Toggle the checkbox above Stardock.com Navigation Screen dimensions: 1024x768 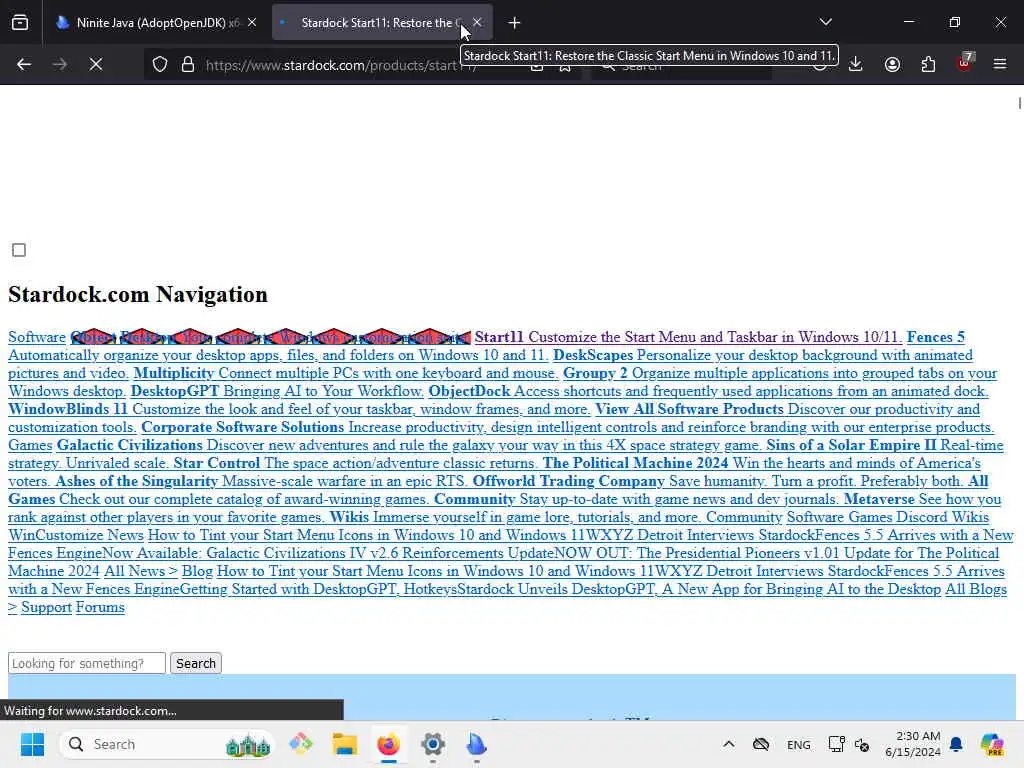(x=19, y=250)
